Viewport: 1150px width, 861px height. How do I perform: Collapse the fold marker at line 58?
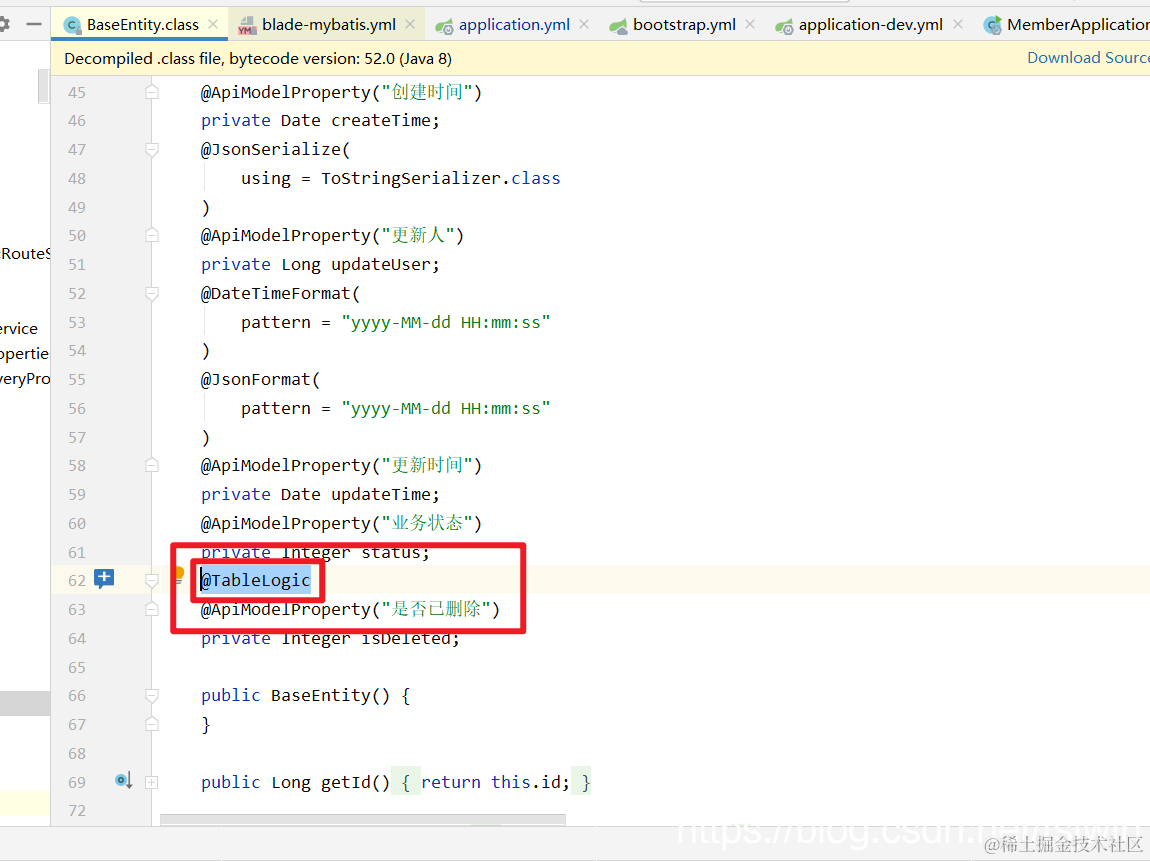(152, 466)
